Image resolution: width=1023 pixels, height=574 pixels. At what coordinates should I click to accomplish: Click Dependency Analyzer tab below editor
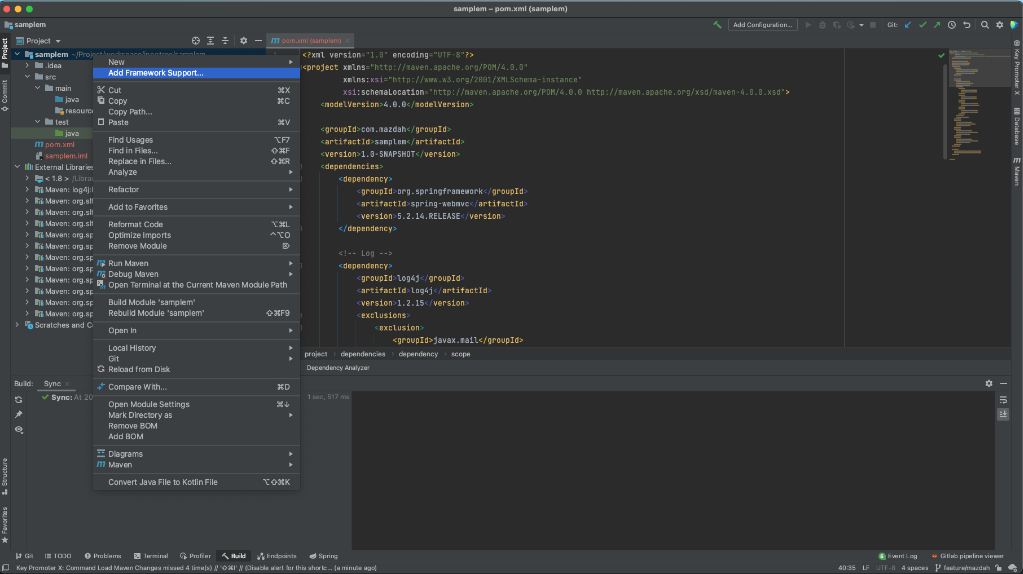[x=338, y=368]
